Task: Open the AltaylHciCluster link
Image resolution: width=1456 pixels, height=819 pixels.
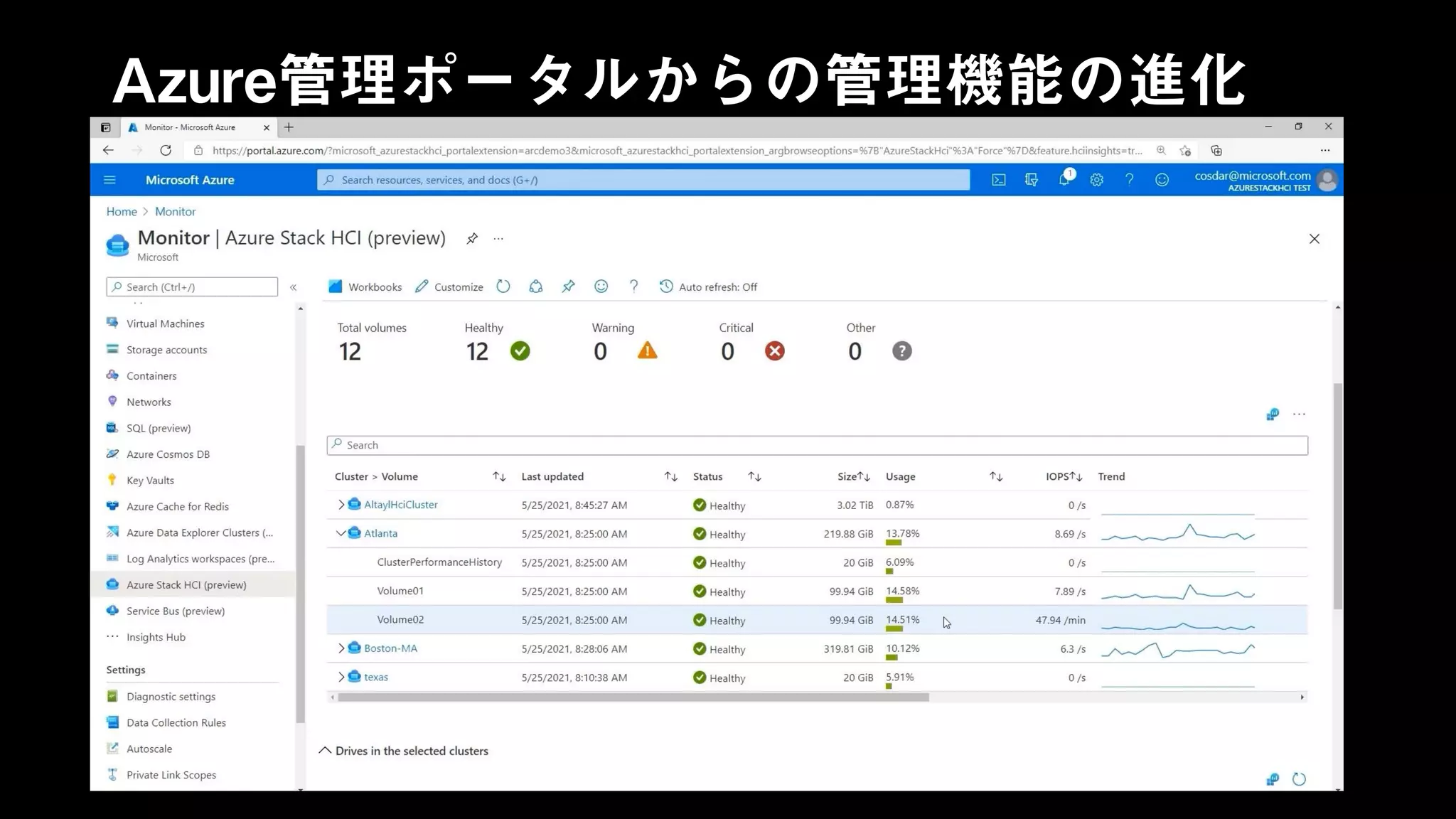Action: (401, 505)
